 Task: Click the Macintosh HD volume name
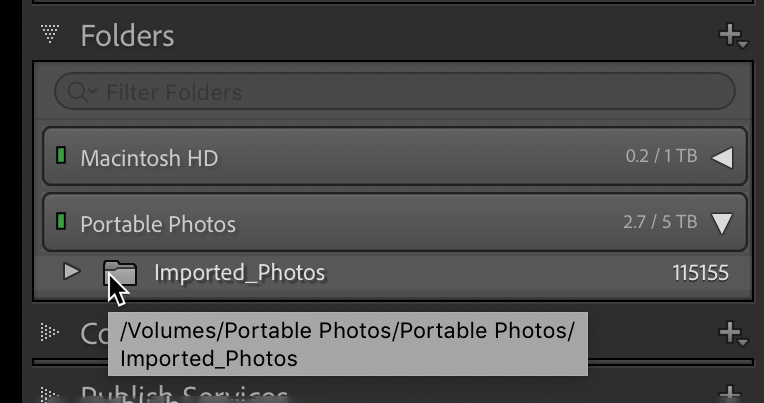(x=149, y=158)
